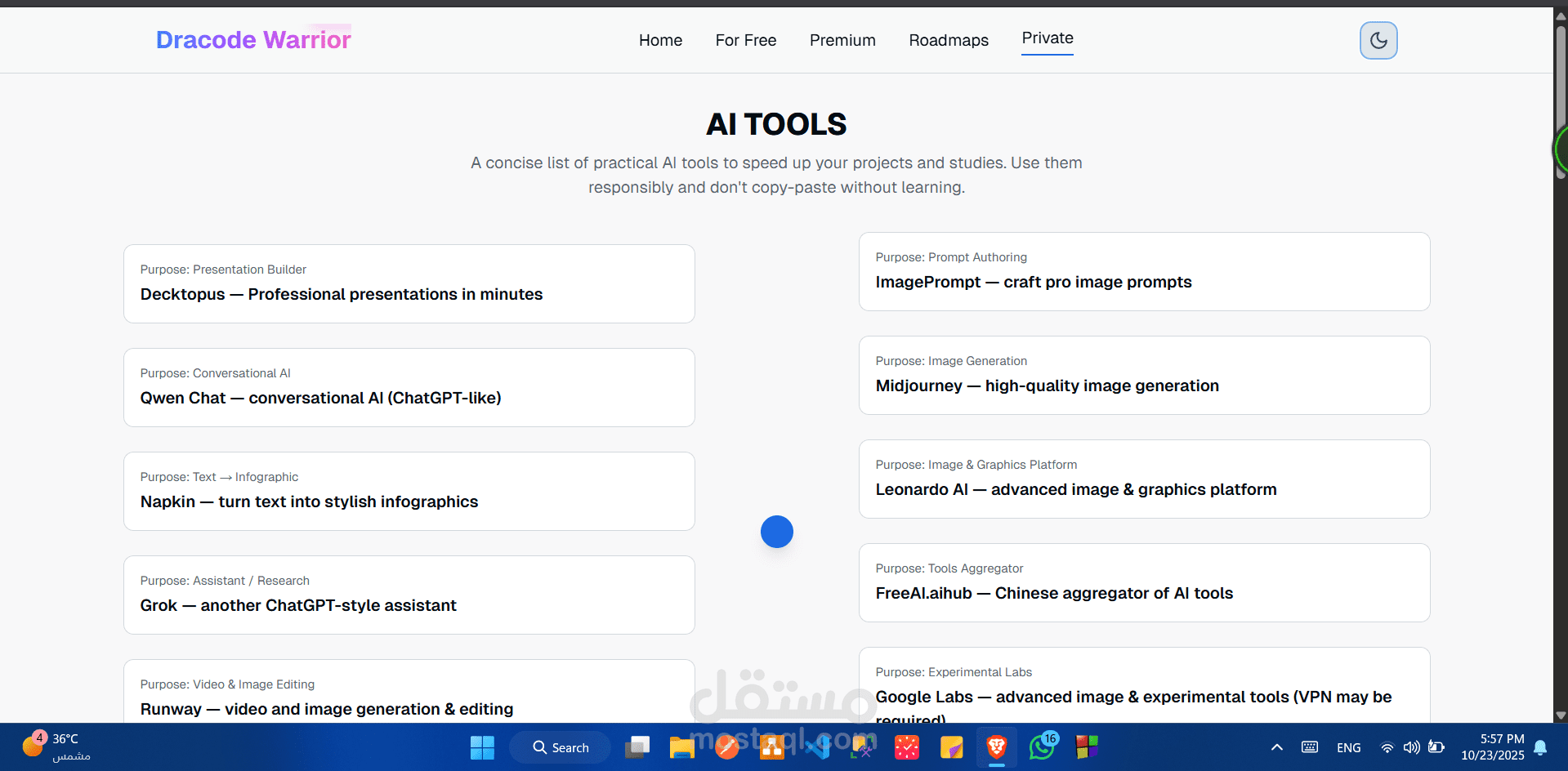Click the Dracode Warrior logo

coord(253,39)
